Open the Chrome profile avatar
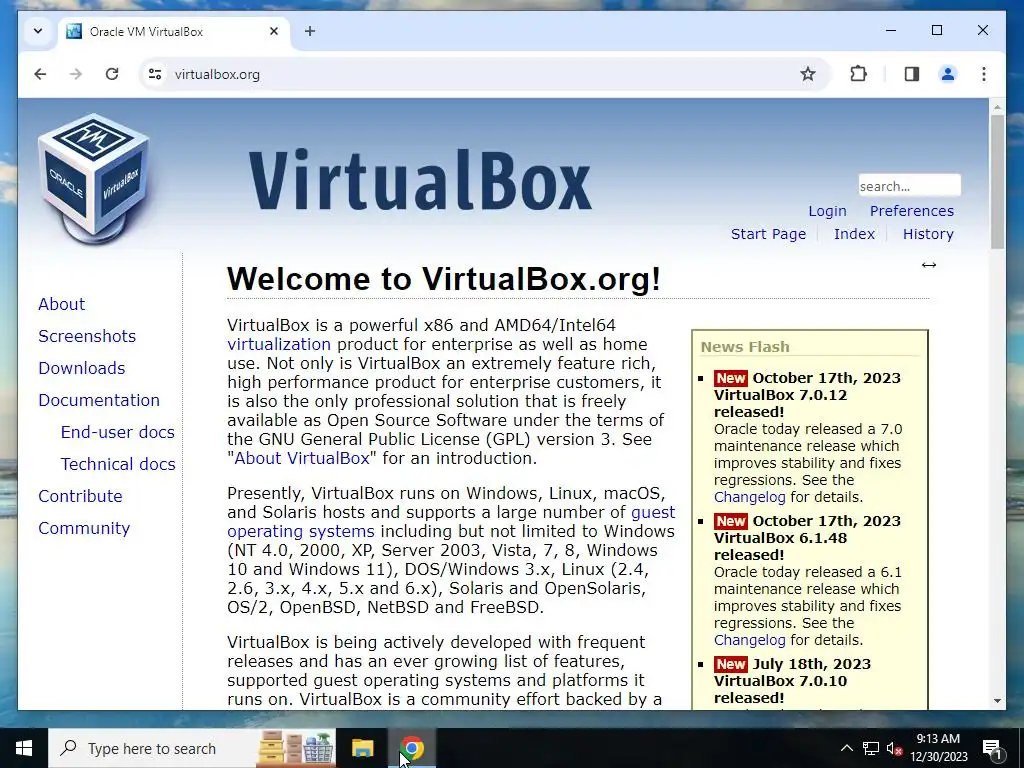Screen dimensions: 1024x768 point(948,74)
